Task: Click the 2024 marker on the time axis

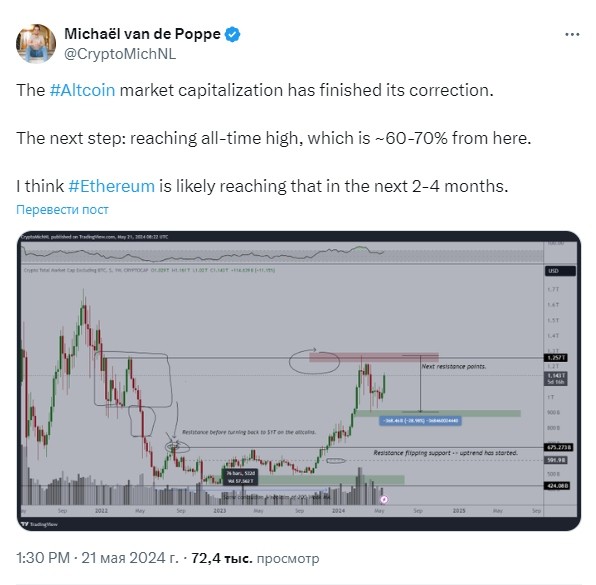Action: tap(338, 510)
